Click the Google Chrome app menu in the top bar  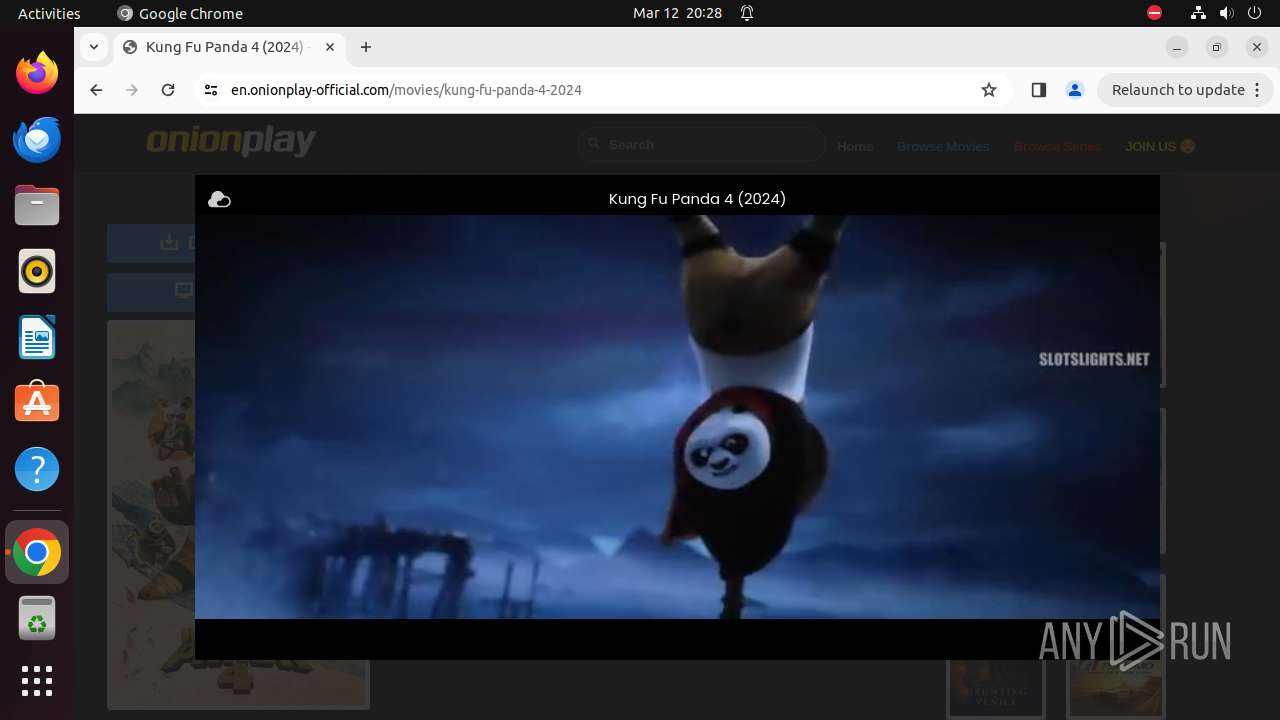tap(180, 13)
